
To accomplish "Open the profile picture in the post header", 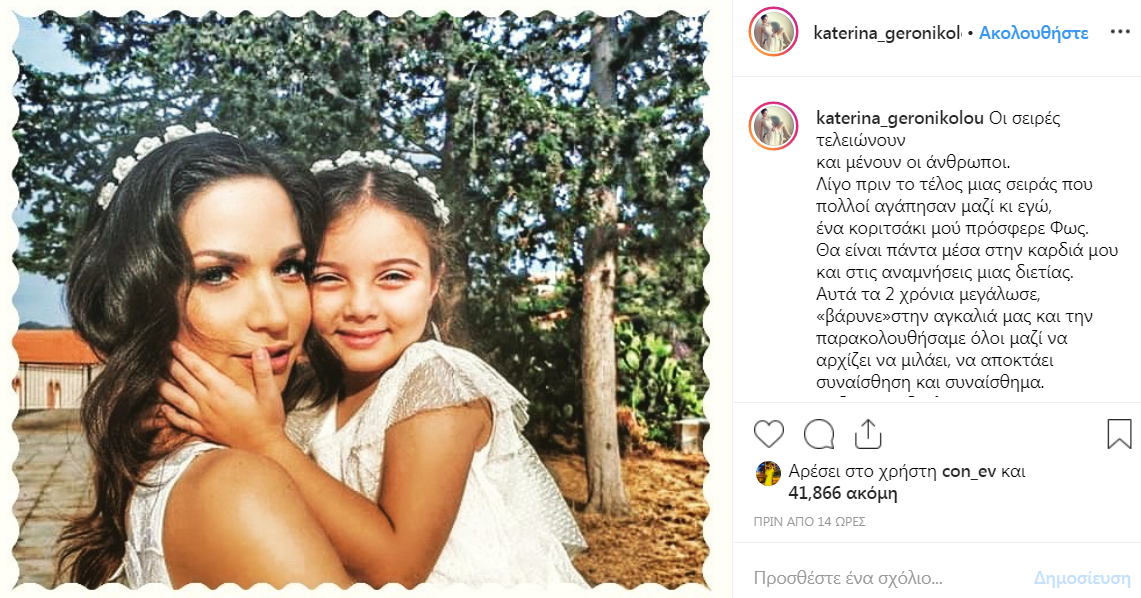I will (x=773, y=33).
